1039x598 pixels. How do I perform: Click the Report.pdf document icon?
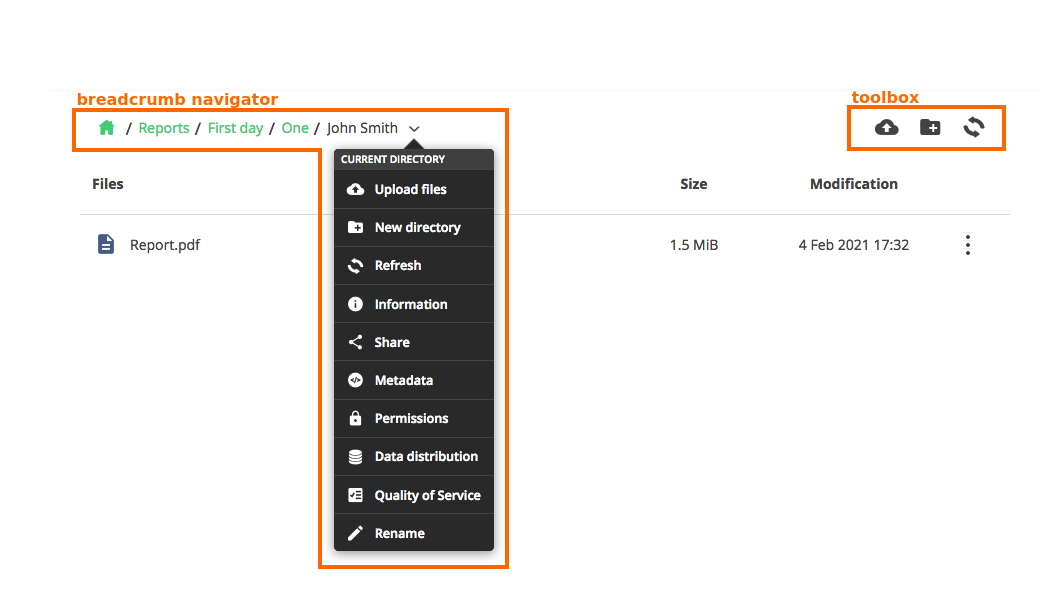106,244
